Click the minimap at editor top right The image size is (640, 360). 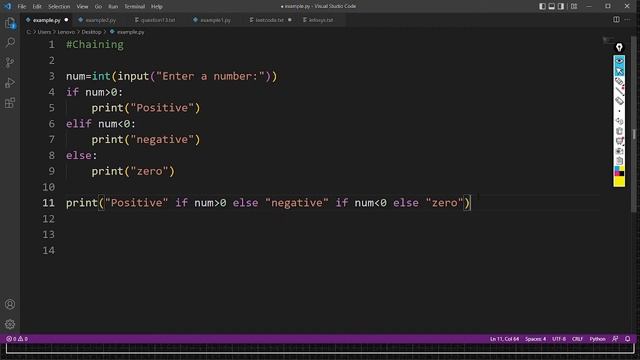[x=607, y=40]
